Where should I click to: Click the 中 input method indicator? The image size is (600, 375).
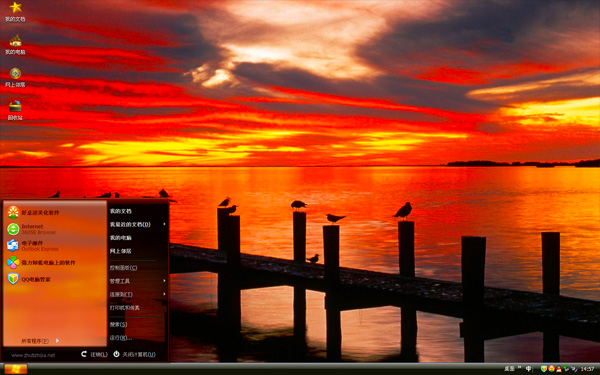pyautogui.click(x=528, y=368)
